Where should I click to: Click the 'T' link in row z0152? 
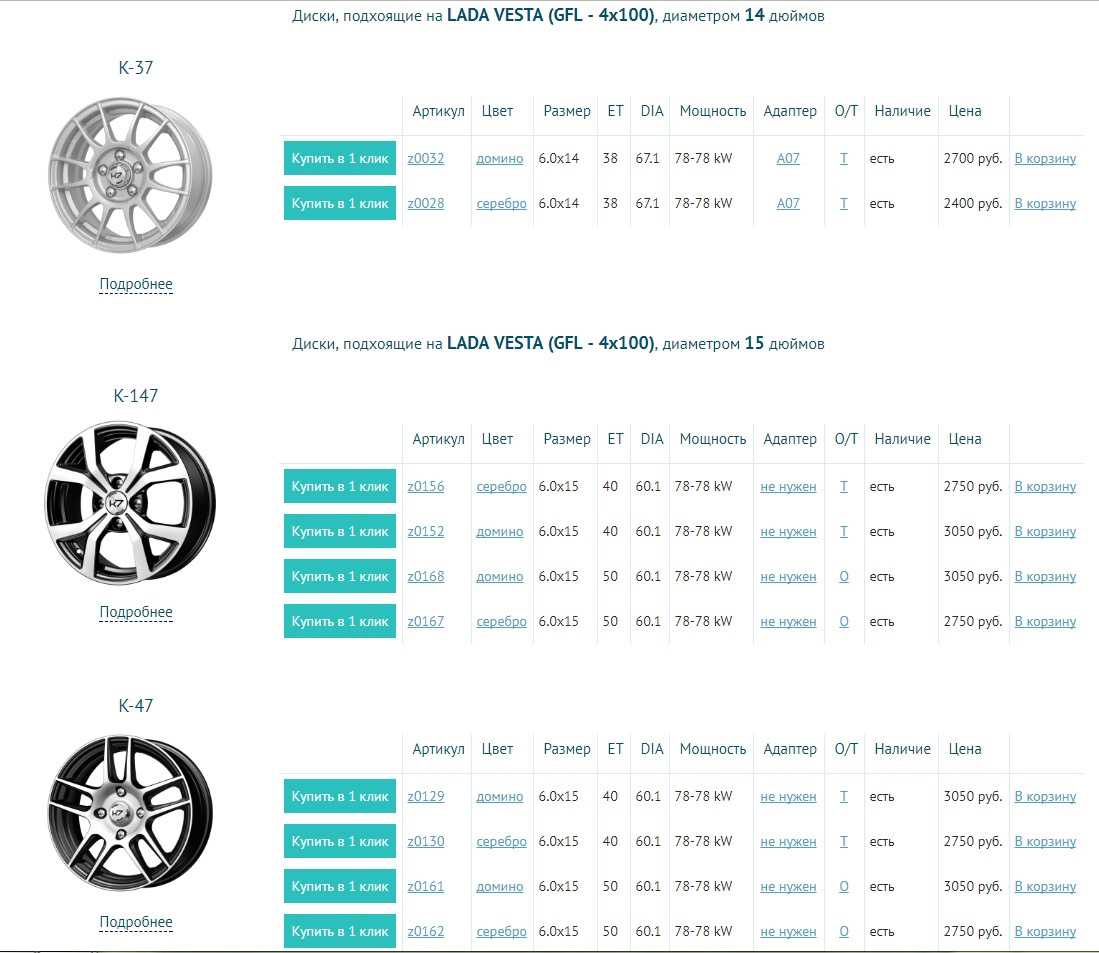[x=844, y=531]
